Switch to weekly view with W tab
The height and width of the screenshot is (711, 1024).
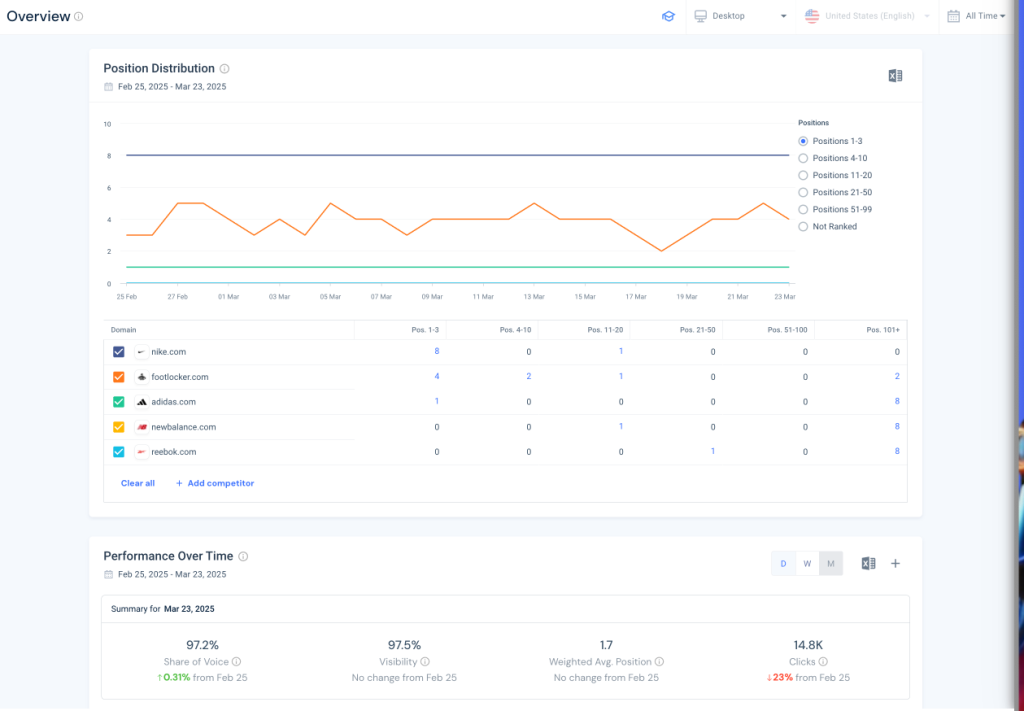tap(807, 564)
